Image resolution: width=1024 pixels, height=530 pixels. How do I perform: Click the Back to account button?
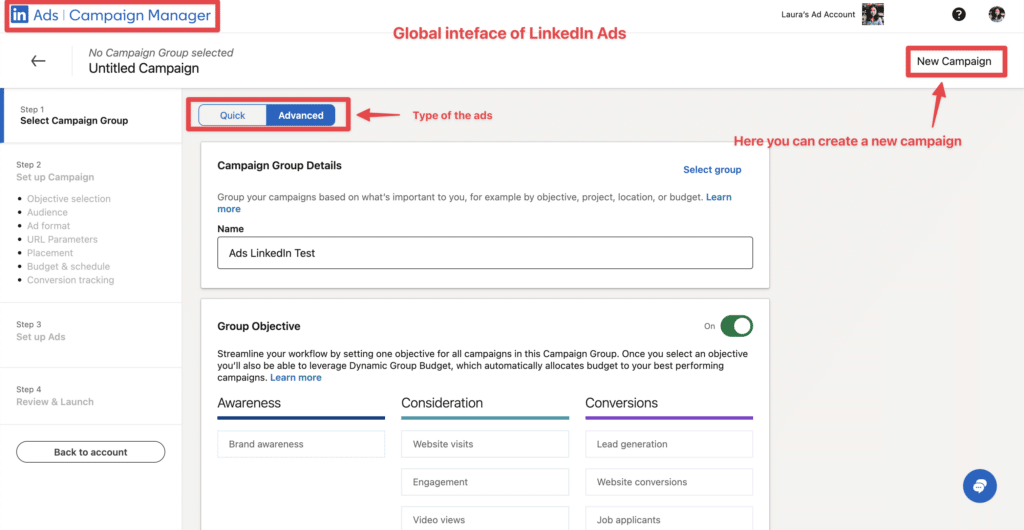[x=91, y=452]
